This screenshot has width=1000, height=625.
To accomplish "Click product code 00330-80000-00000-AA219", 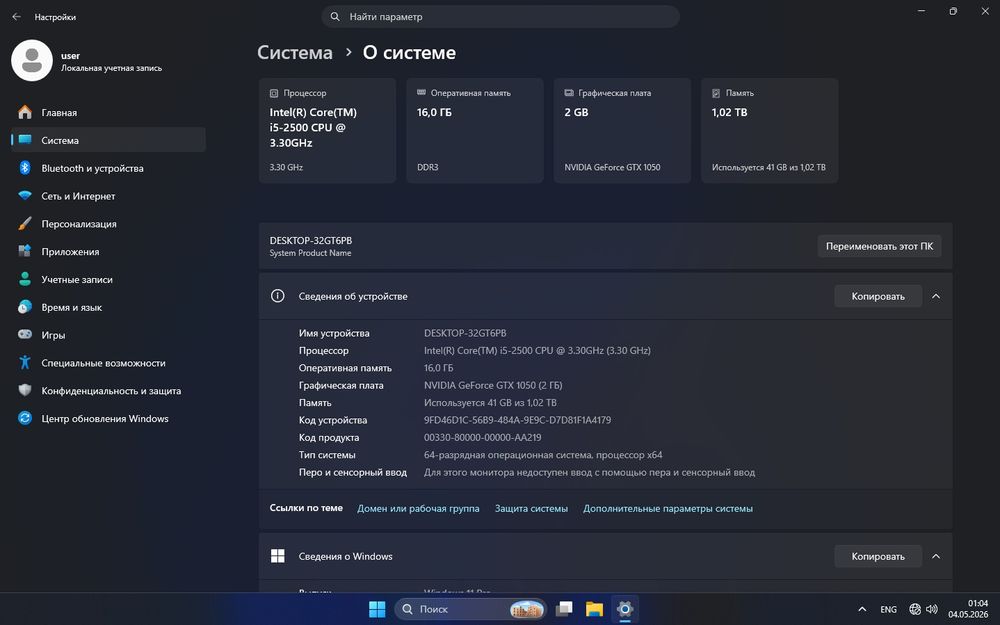I will coord(483,438).
